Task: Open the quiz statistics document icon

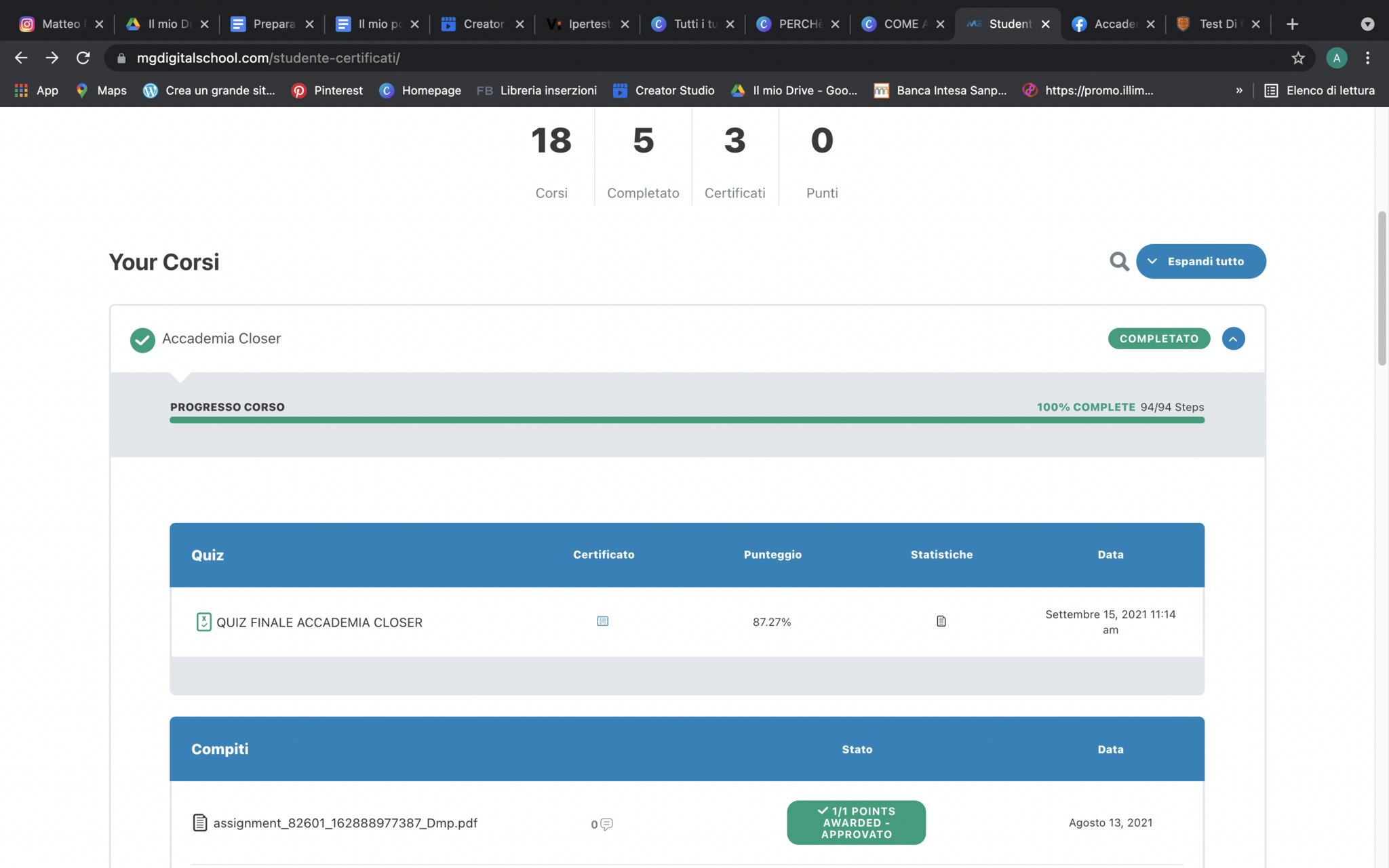Action: pyautogui.click(x=941, y=621)
